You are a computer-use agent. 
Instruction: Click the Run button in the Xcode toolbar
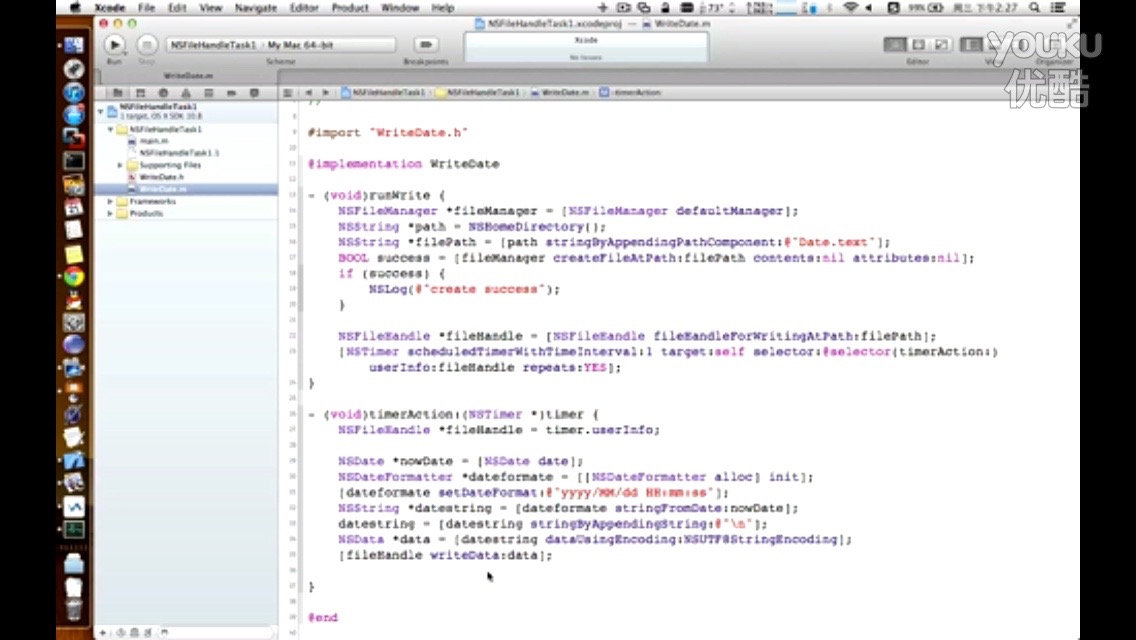click(x=114, y=45)
